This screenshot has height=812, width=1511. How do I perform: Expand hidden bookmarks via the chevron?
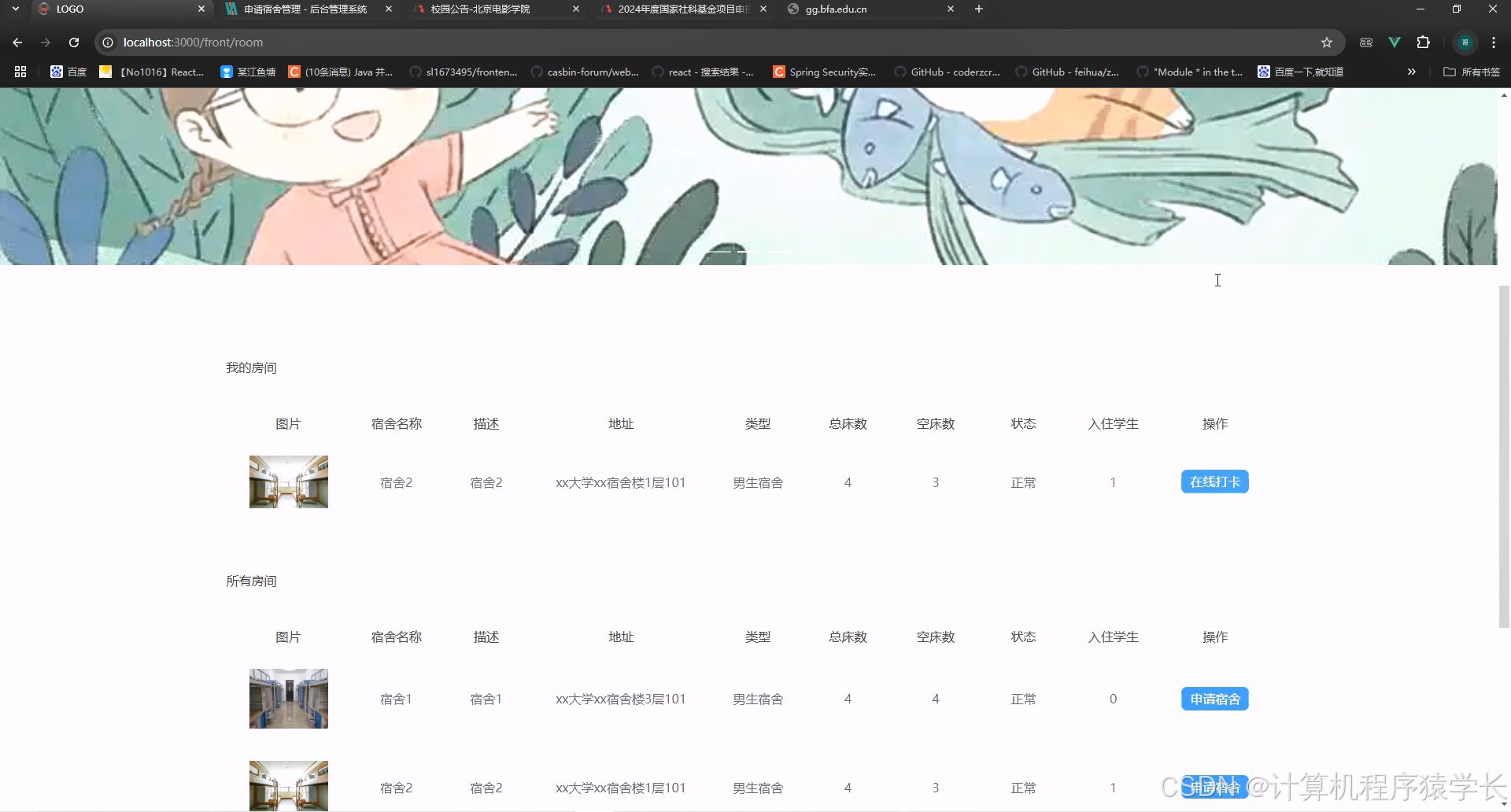pyautogui.click(x=1411, y=72)
